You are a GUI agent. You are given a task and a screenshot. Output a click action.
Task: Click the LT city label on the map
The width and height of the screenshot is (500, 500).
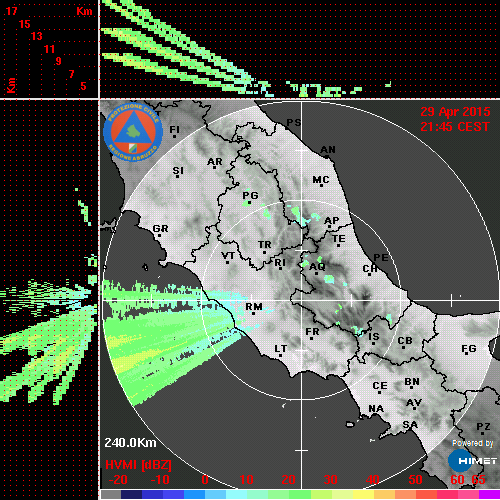(281, 349)
